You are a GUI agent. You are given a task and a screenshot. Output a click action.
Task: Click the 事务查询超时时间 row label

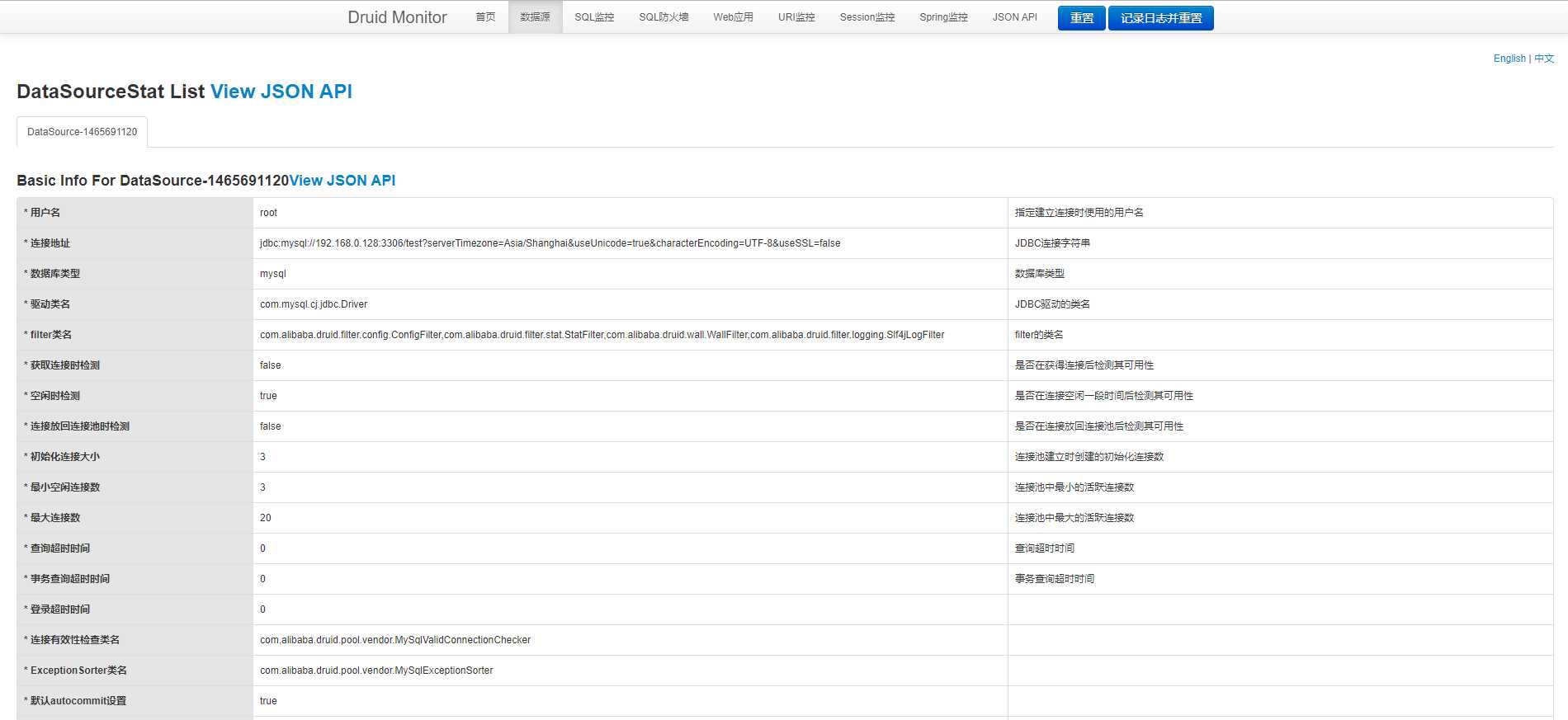[67, 579]
